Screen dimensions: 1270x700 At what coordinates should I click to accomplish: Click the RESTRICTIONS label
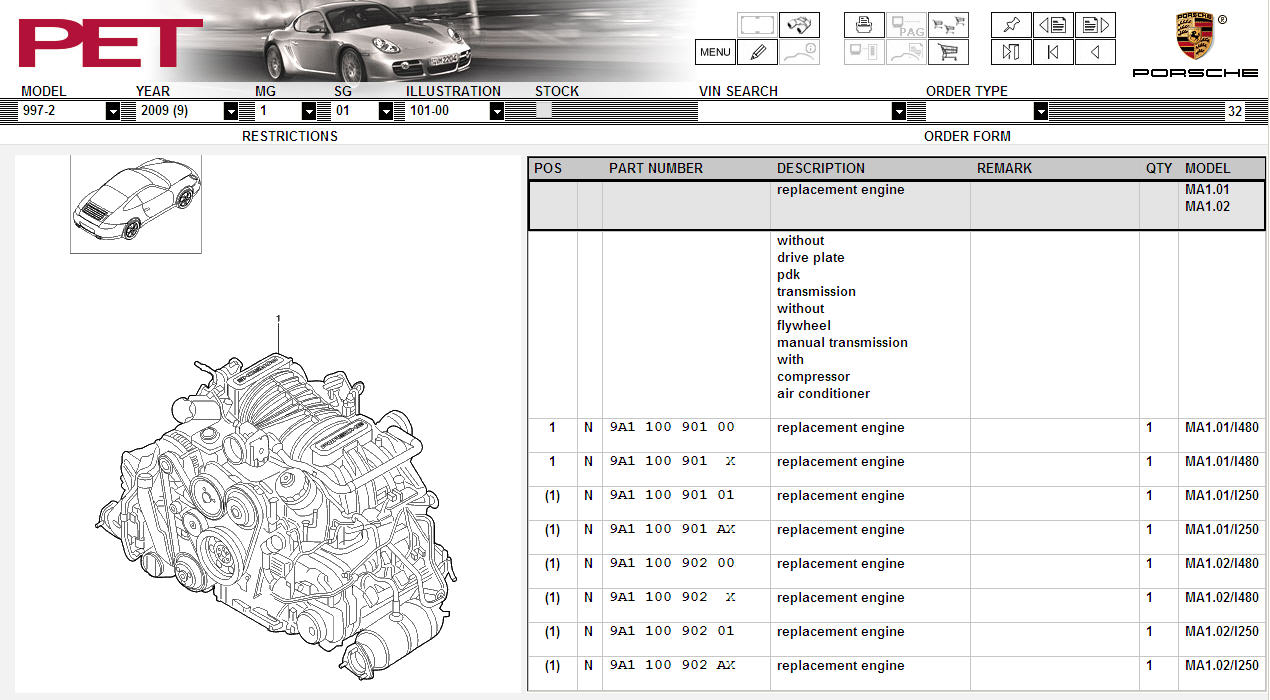[289, 136]
